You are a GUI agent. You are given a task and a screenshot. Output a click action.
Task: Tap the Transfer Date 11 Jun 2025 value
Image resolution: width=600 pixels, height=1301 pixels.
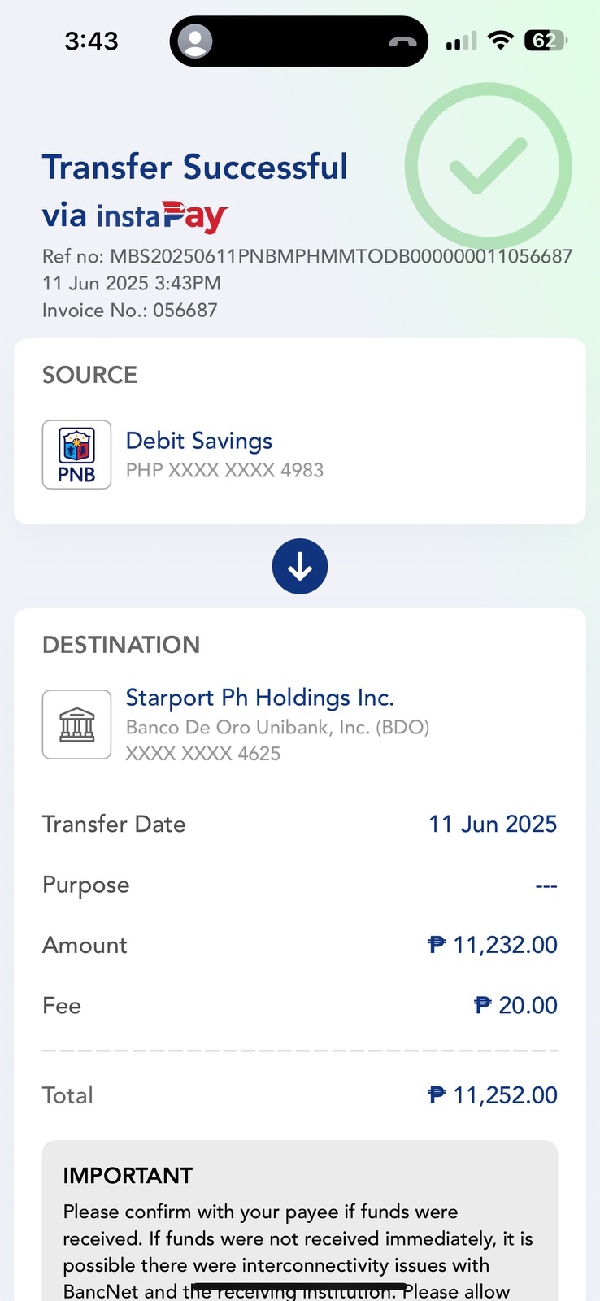click(492, 824)
